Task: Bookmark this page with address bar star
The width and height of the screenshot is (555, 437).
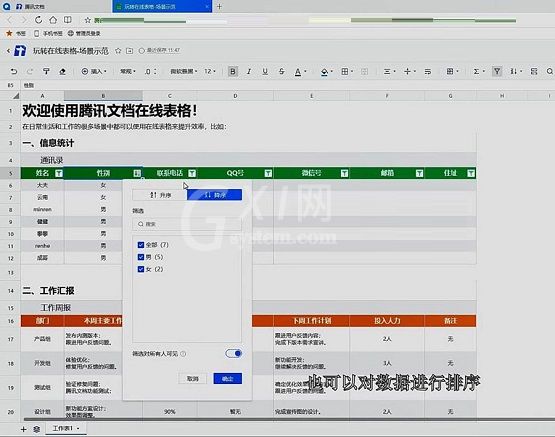Action: click(x=87, y=20)
